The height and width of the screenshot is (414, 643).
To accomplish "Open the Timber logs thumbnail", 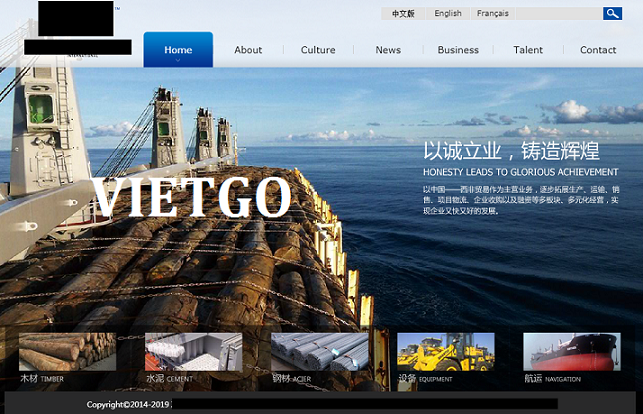I will 68,352.
